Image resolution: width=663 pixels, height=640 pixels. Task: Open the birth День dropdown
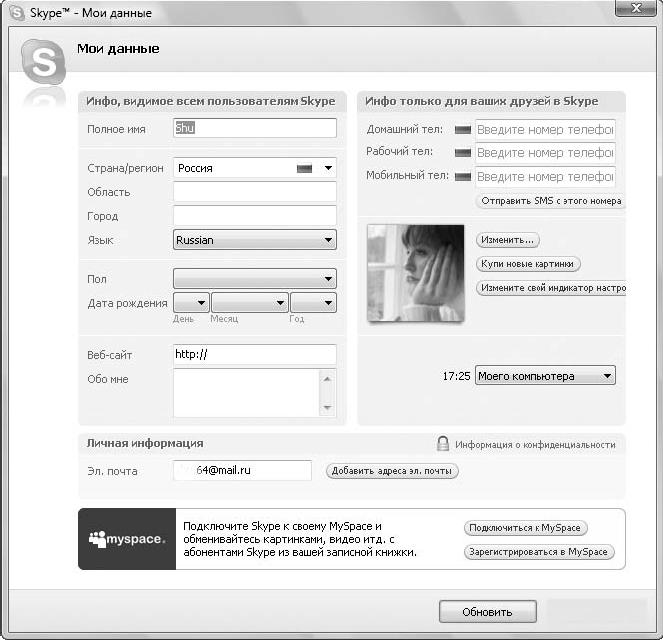coord(201,303)
